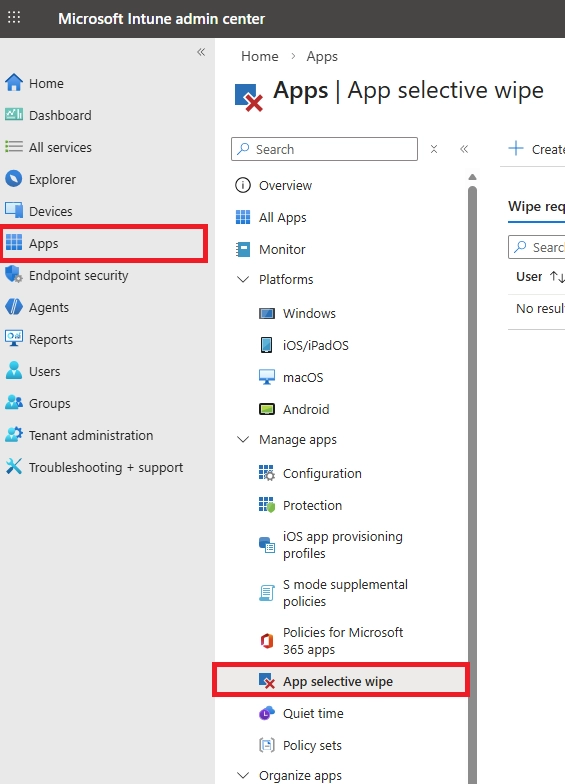
Task: Click Microsoft Intune admin center title
Action: pyautogui.click(x=162, y=18)
